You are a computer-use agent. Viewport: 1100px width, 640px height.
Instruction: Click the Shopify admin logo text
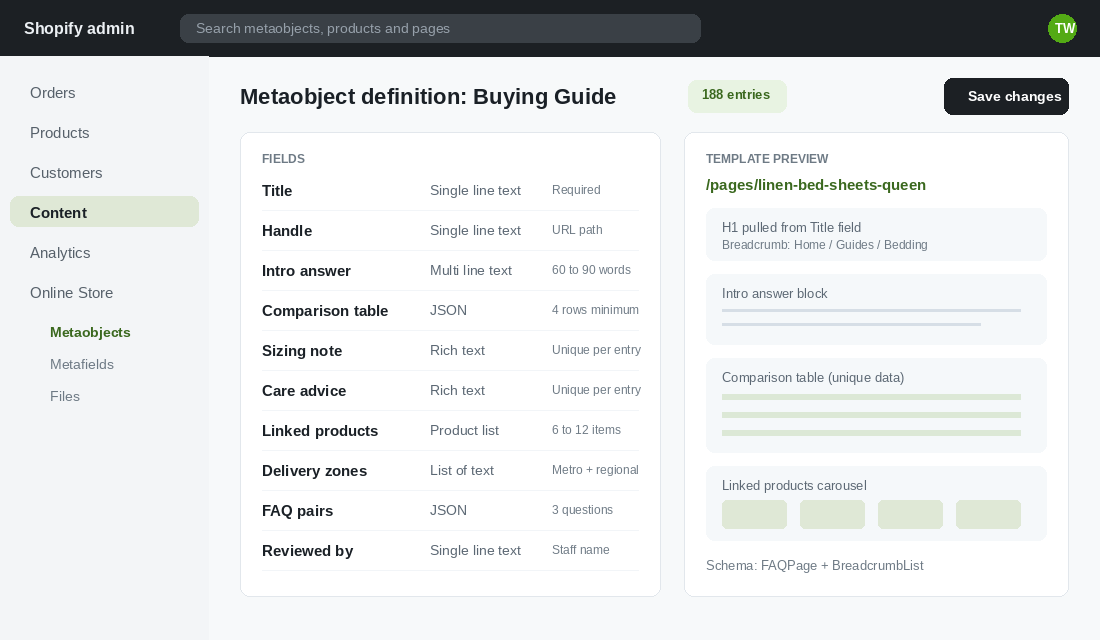pos(79,28)
